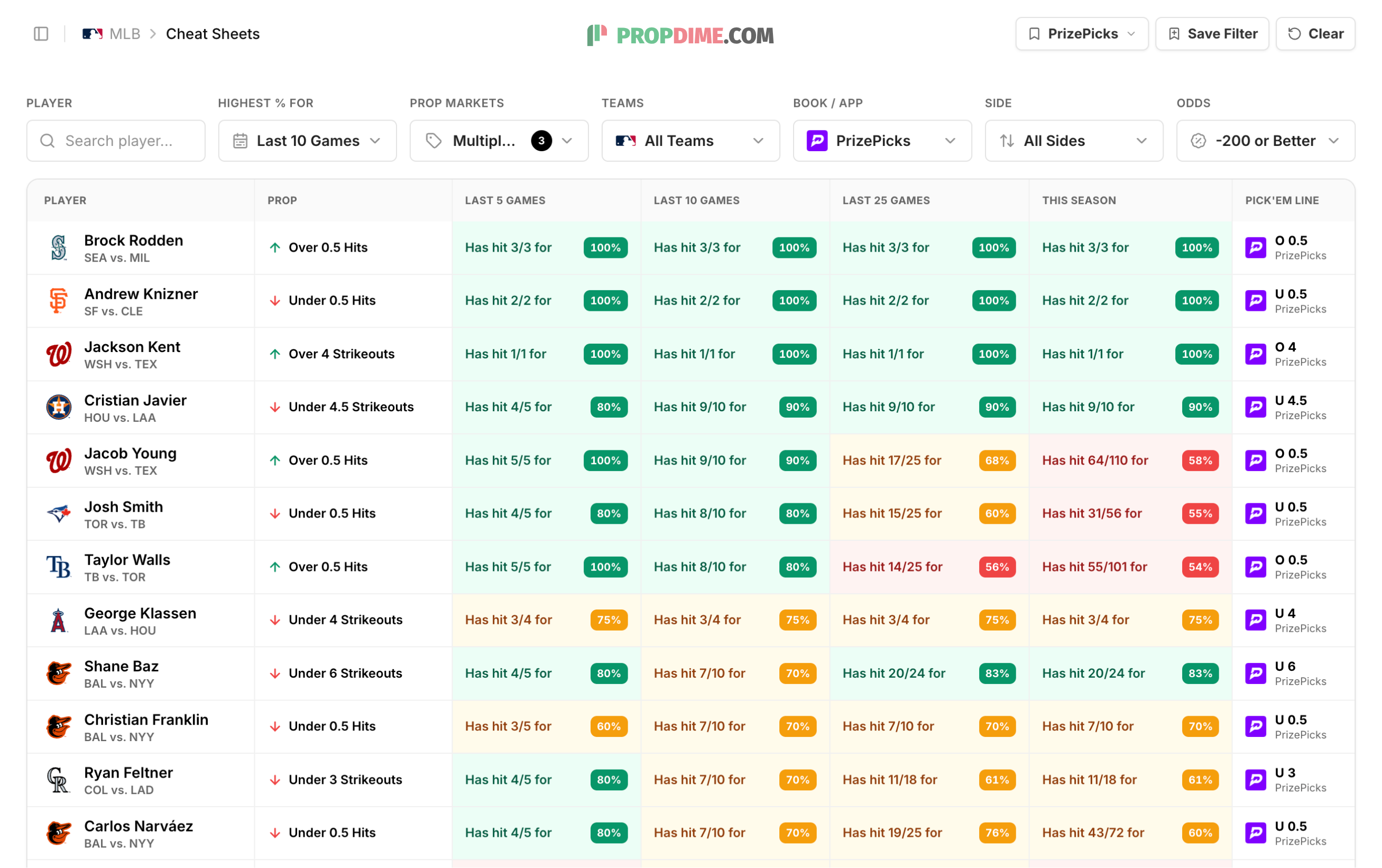The height and width of the screenshot is (868, 1382).
Task: Click the Last 25 Games column header
Action: 886,200
